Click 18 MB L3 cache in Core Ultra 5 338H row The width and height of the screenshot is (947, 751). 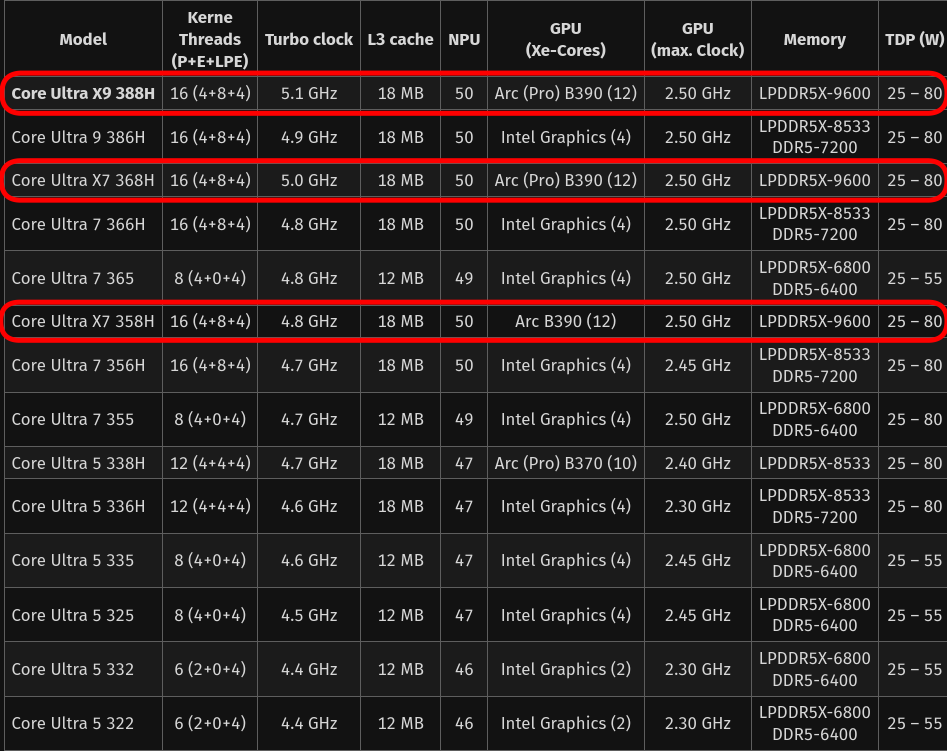400,463
